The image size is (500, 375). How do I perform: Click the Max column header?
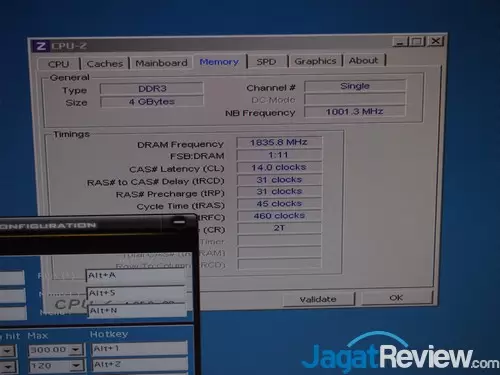click(38, 336)
